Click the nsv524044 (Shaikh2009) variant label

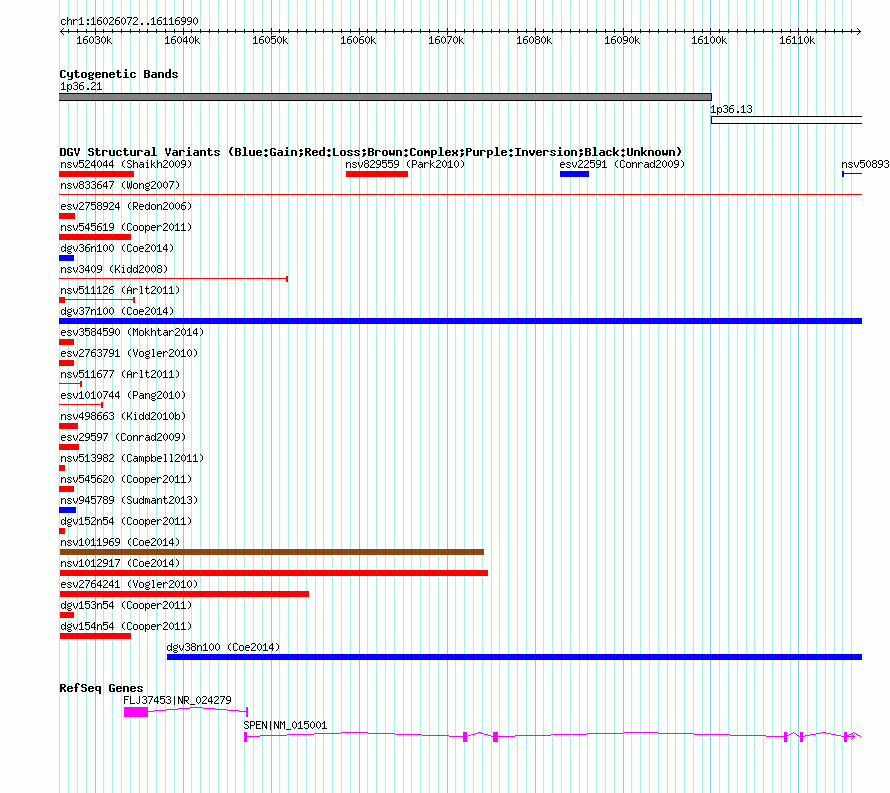click(x=126, y=164)
